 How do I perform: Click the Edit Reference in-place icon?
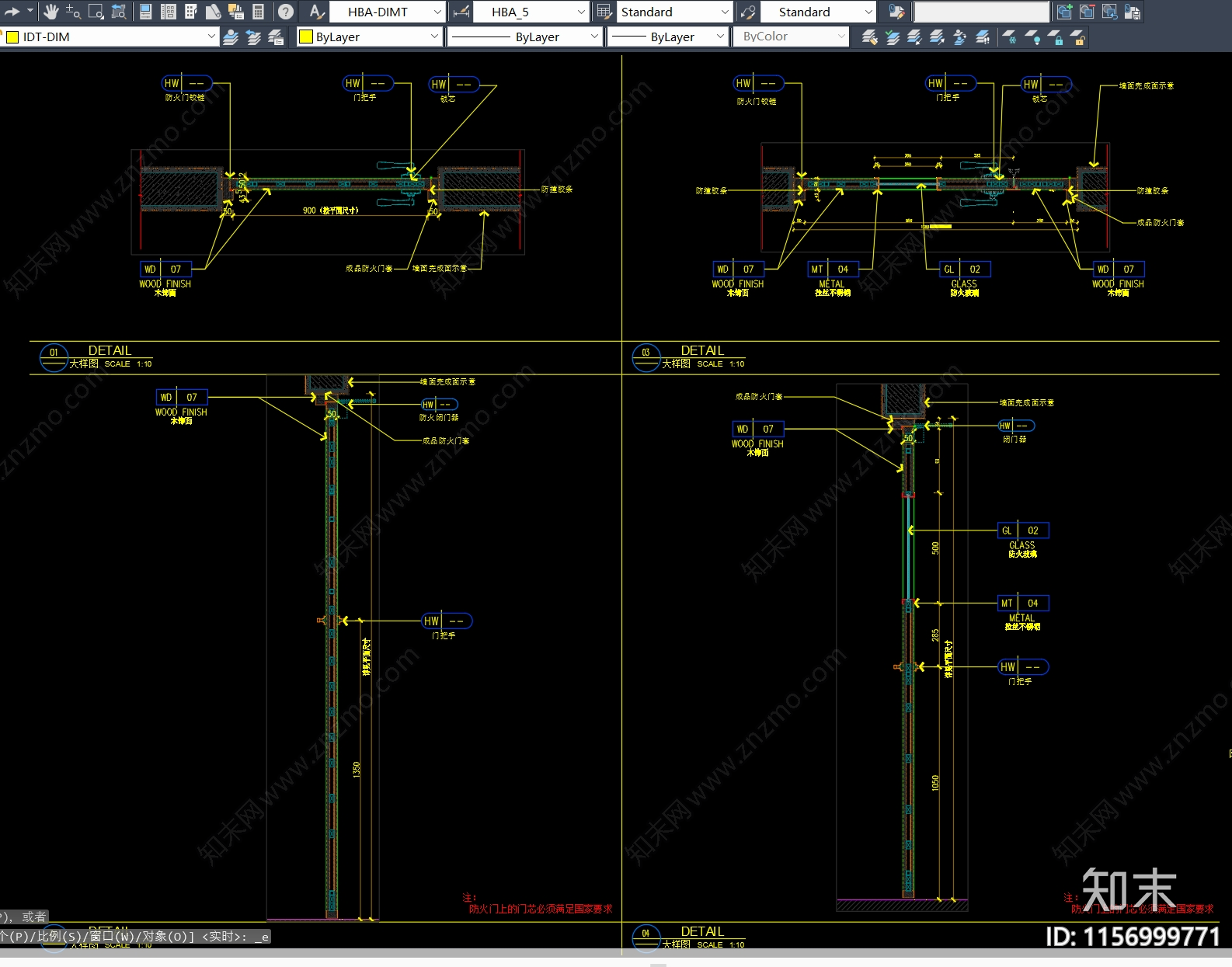click(x=896, y=12)
